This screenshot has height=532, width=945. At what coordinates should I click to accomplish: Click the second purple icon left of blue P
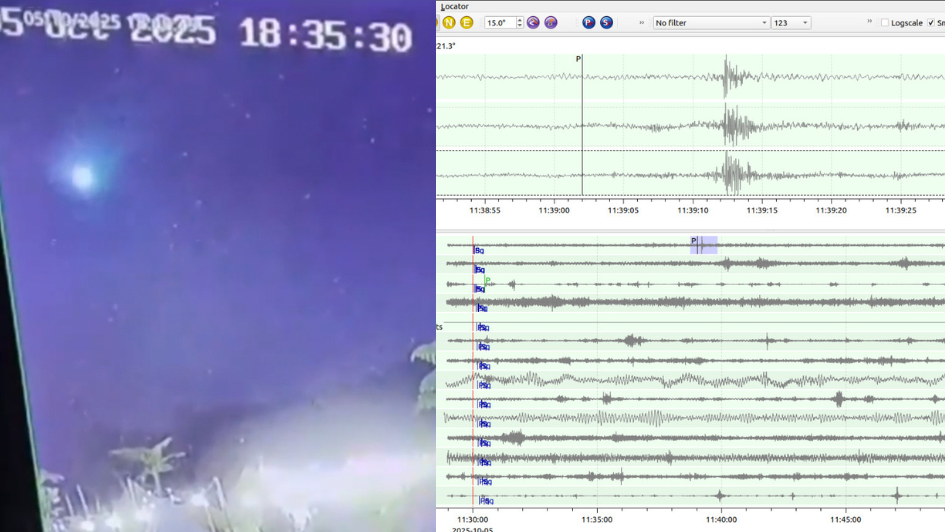[551, 22]
